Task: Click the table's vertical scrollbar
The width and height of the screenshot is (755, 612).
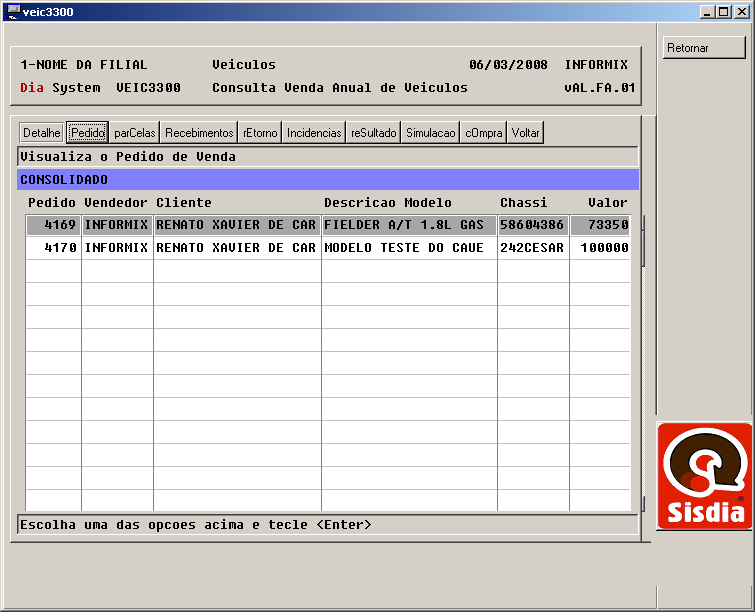Action: point(643,360)
